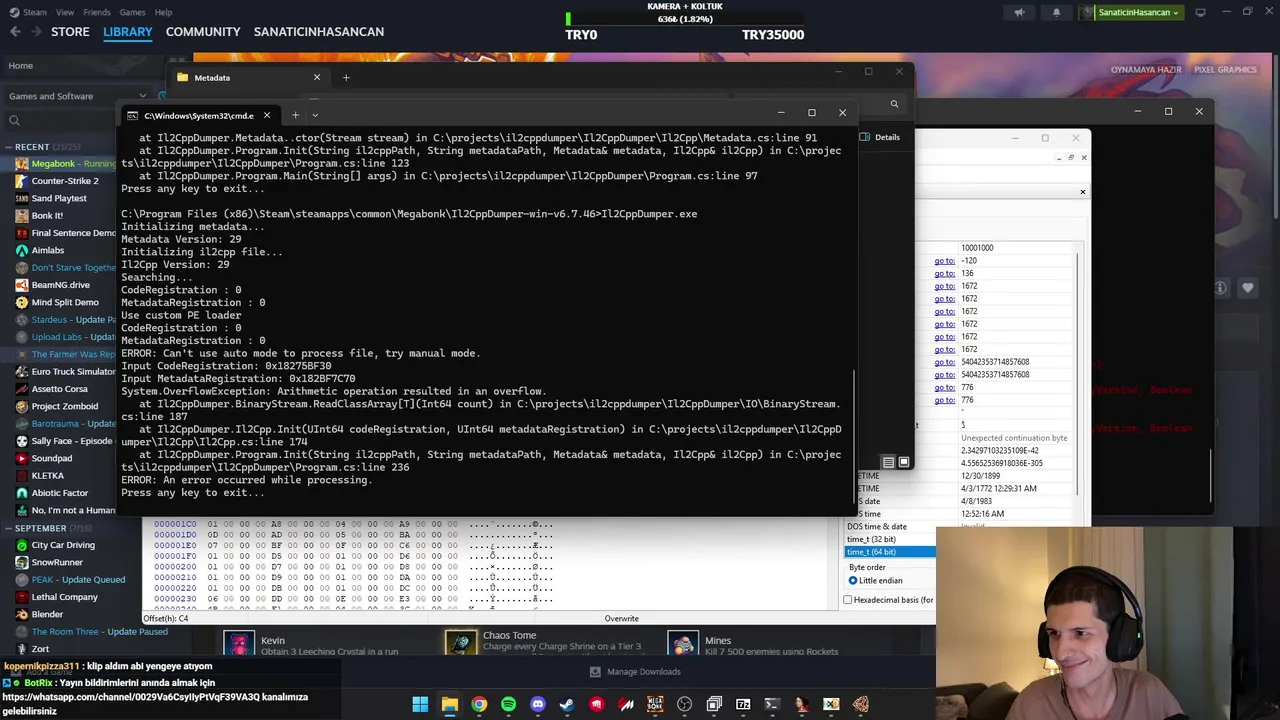Screen dimensions: 1280x720
Task: Select time_t (32 bit) row in inspector
Action: coord(890,539)
